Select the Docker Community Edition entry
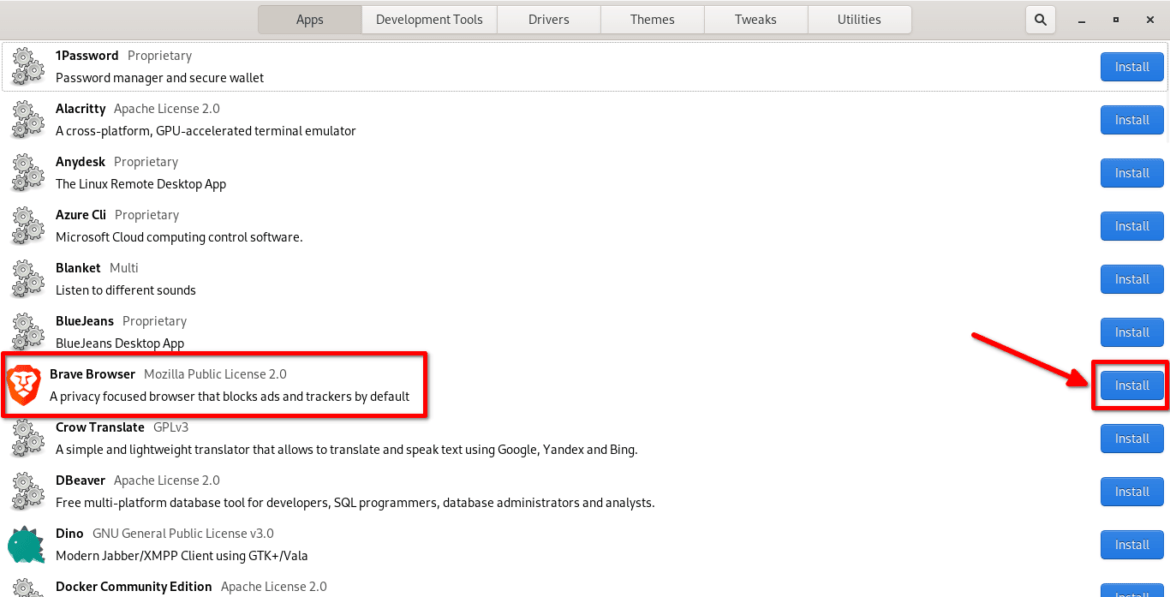 (133, 586)
